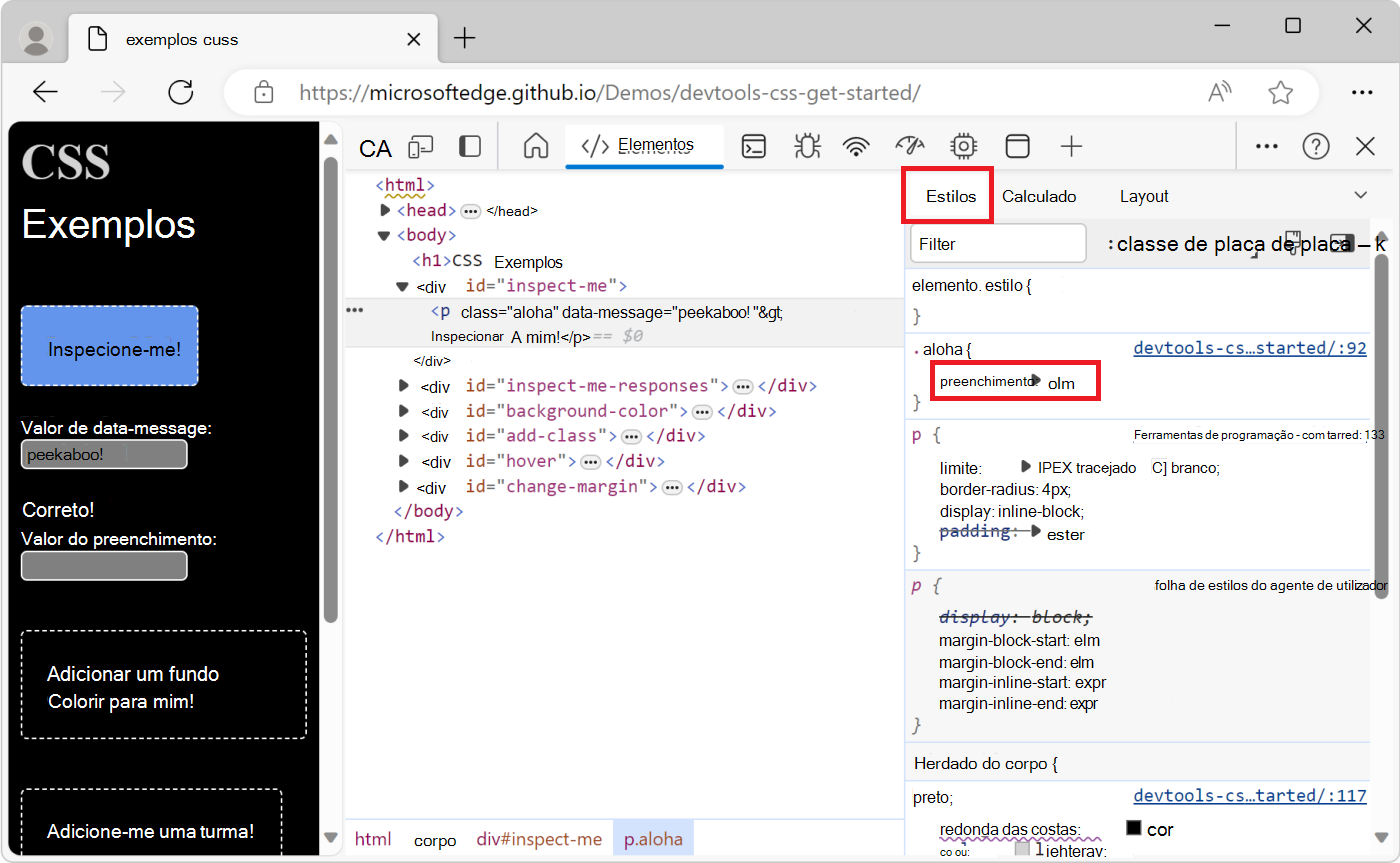
Task: Add a tool via the plus icon
Action: pyautogui.click(x=1071, y=146)
